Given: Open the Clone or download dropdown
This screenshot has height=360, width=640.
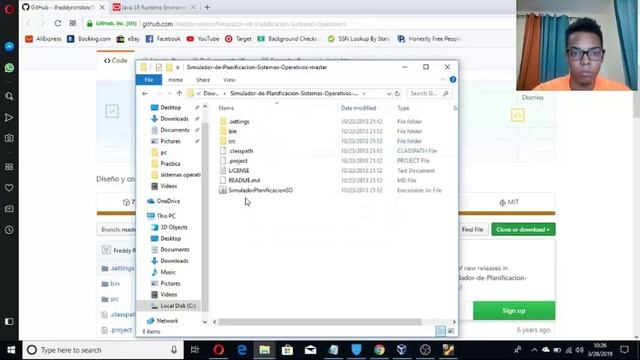Looking at the screenshot, I should 523,229.
